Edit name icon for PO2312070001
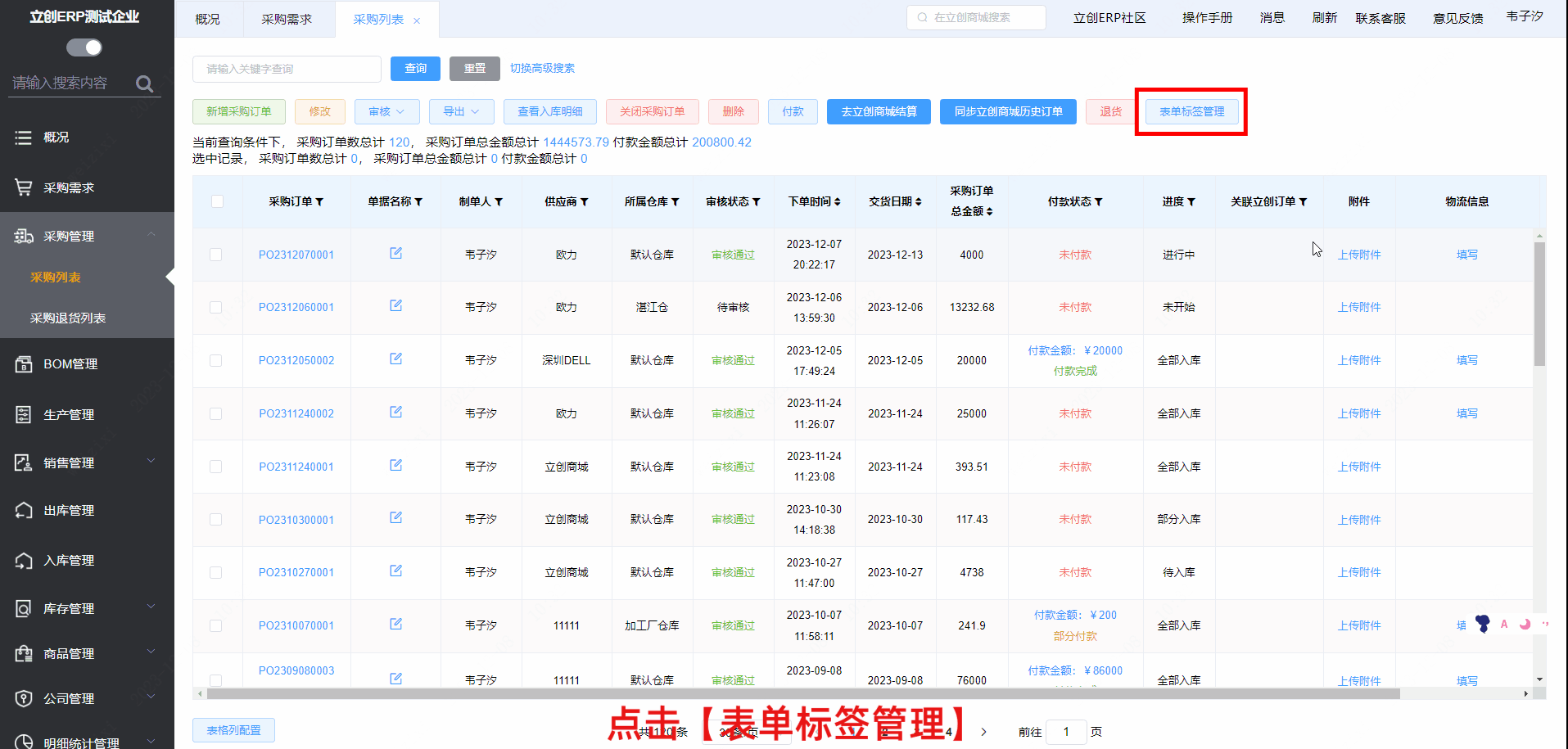 [x=396, y=253]
